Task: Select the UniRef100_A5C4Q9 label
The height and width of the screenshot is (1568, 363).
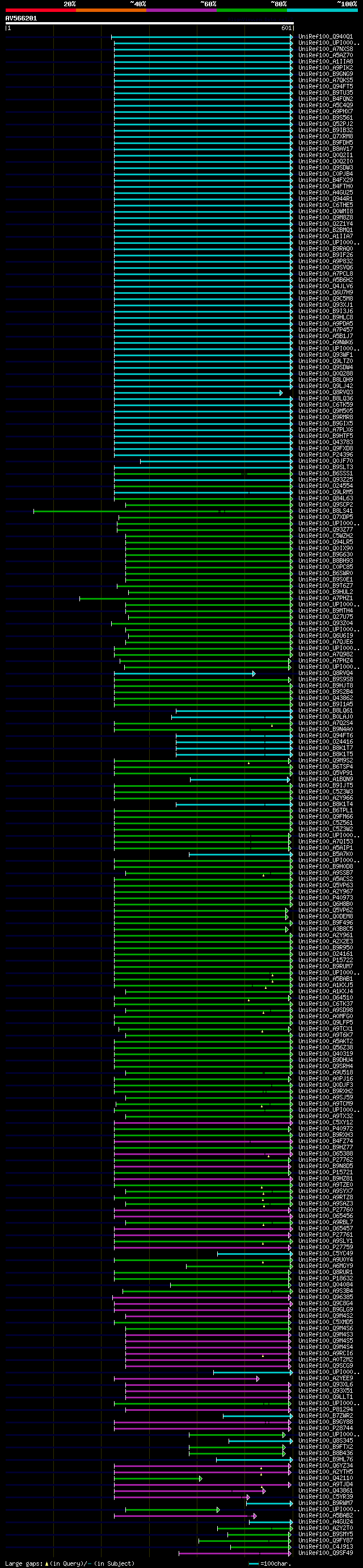Action: click(325, 106)
